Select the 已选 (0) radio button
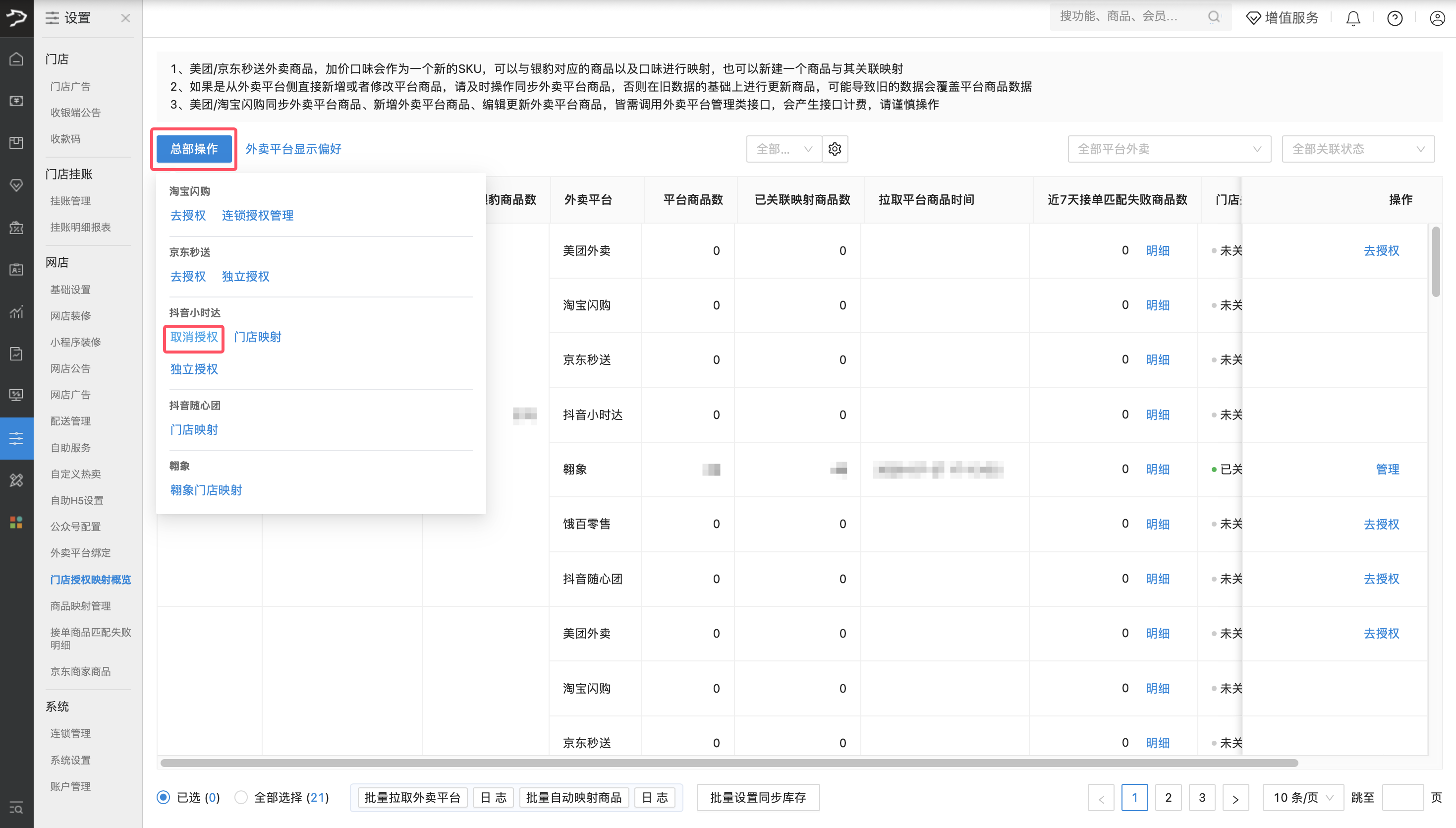 click(163, 797)
